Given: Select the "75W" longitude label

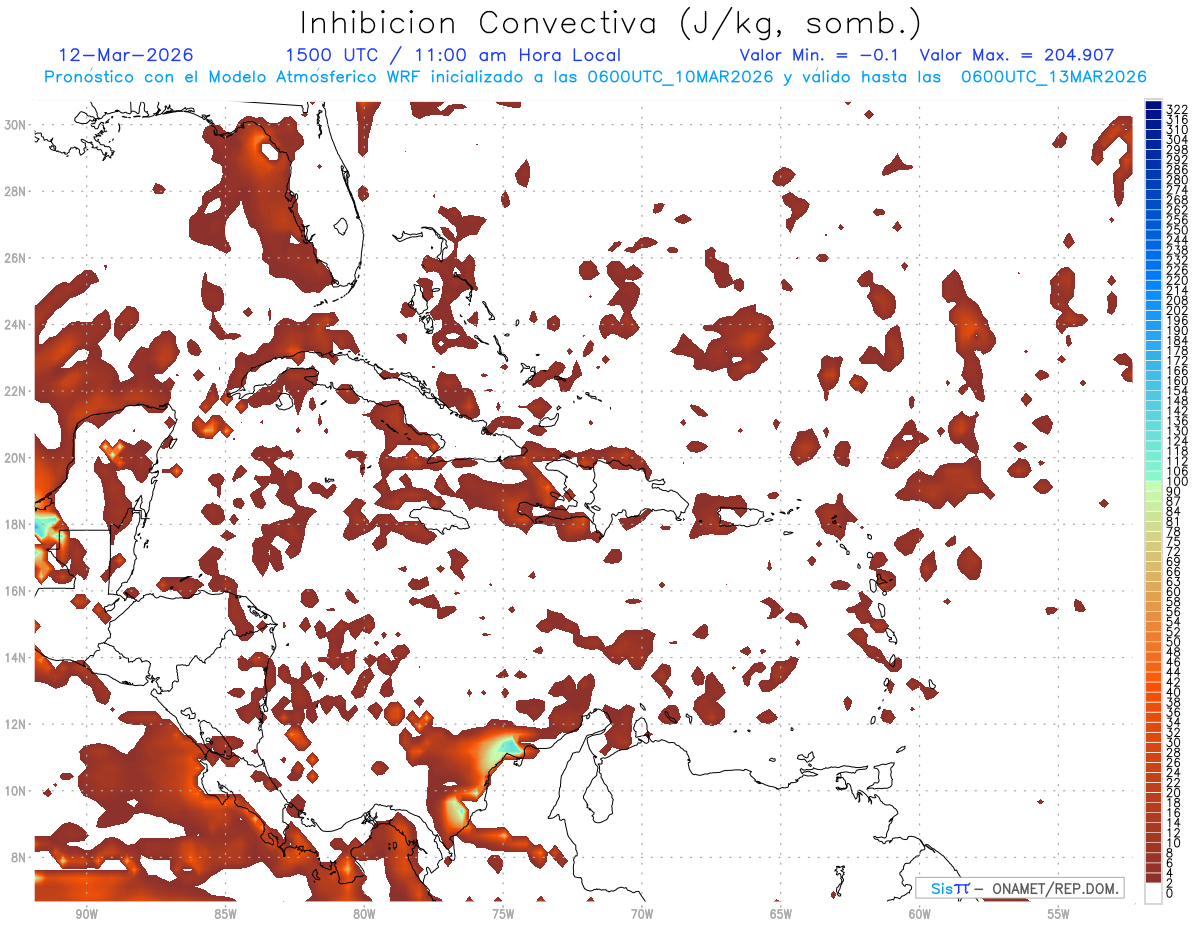Looking at the screenshot, I should tap(503, 914).
